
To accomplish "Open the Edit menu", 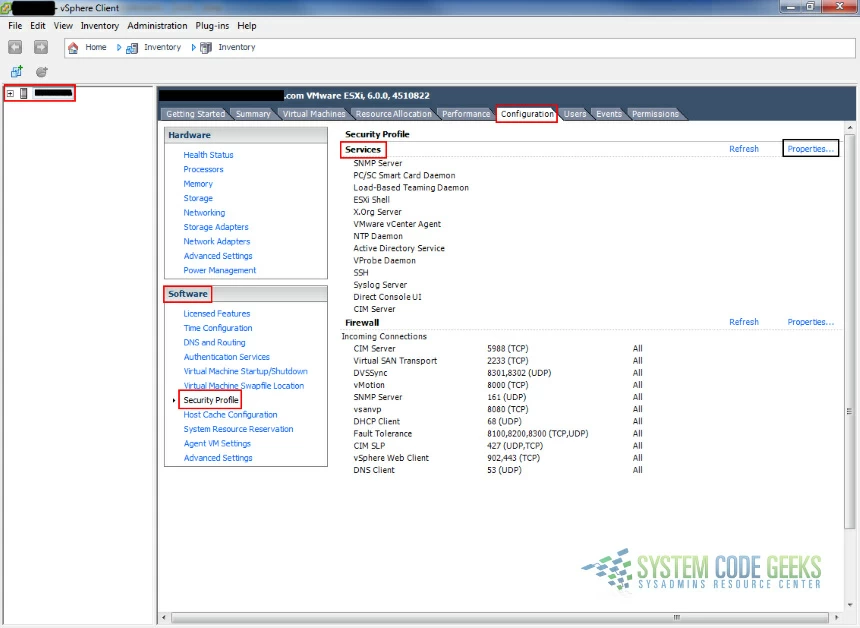I will [x=38, y=26].
